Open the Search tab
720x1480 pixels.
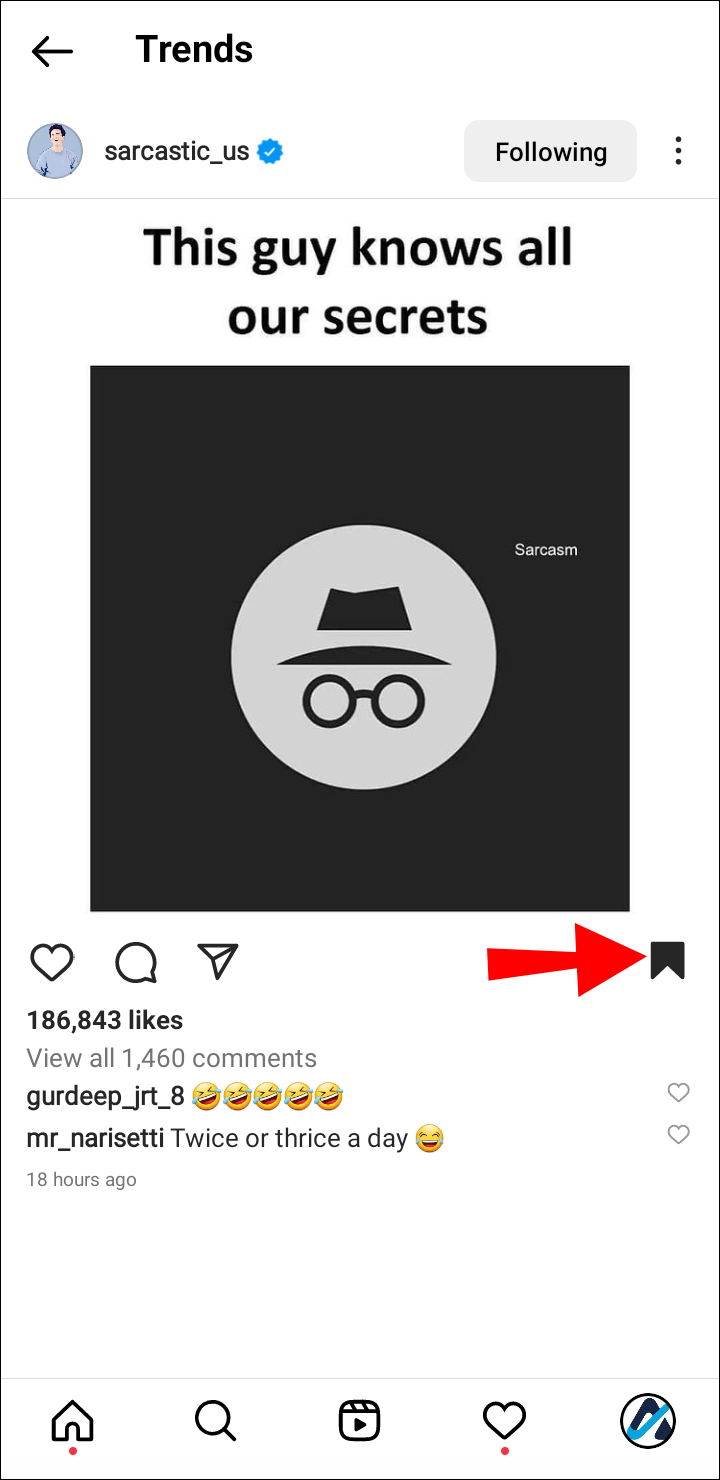click(215, 1418)
